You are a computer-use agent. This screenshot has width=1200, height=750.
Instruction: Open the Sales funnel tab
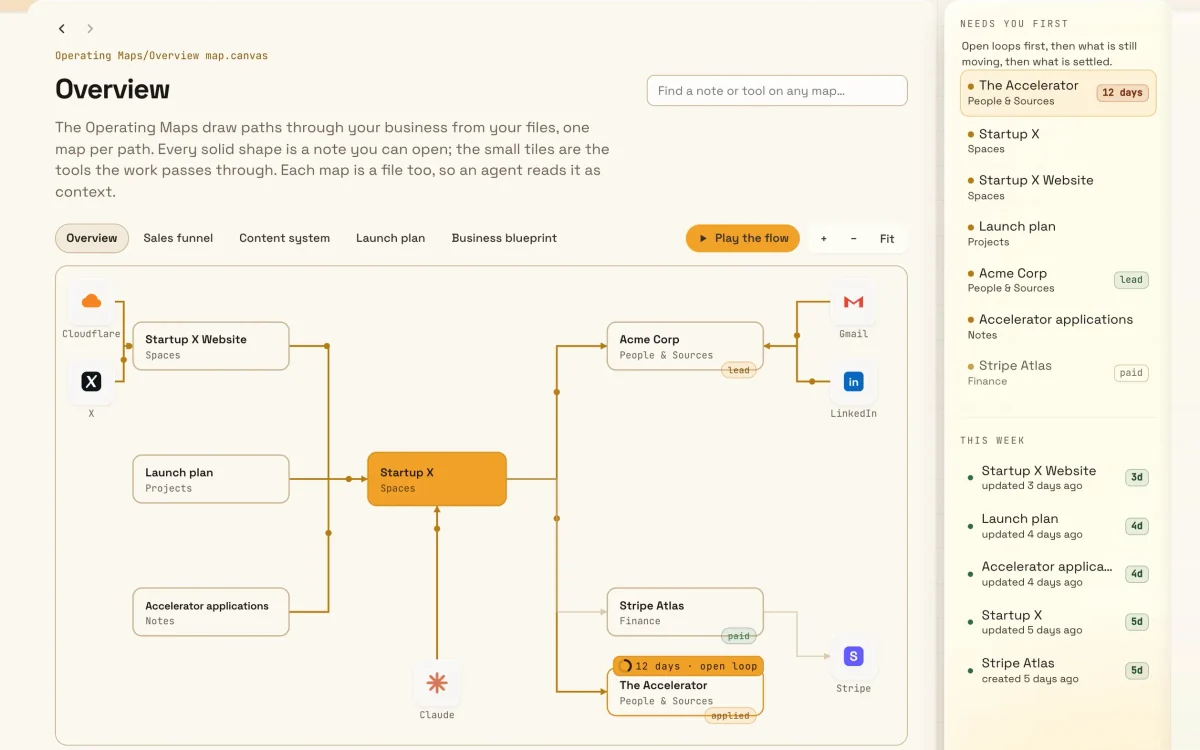178,238
